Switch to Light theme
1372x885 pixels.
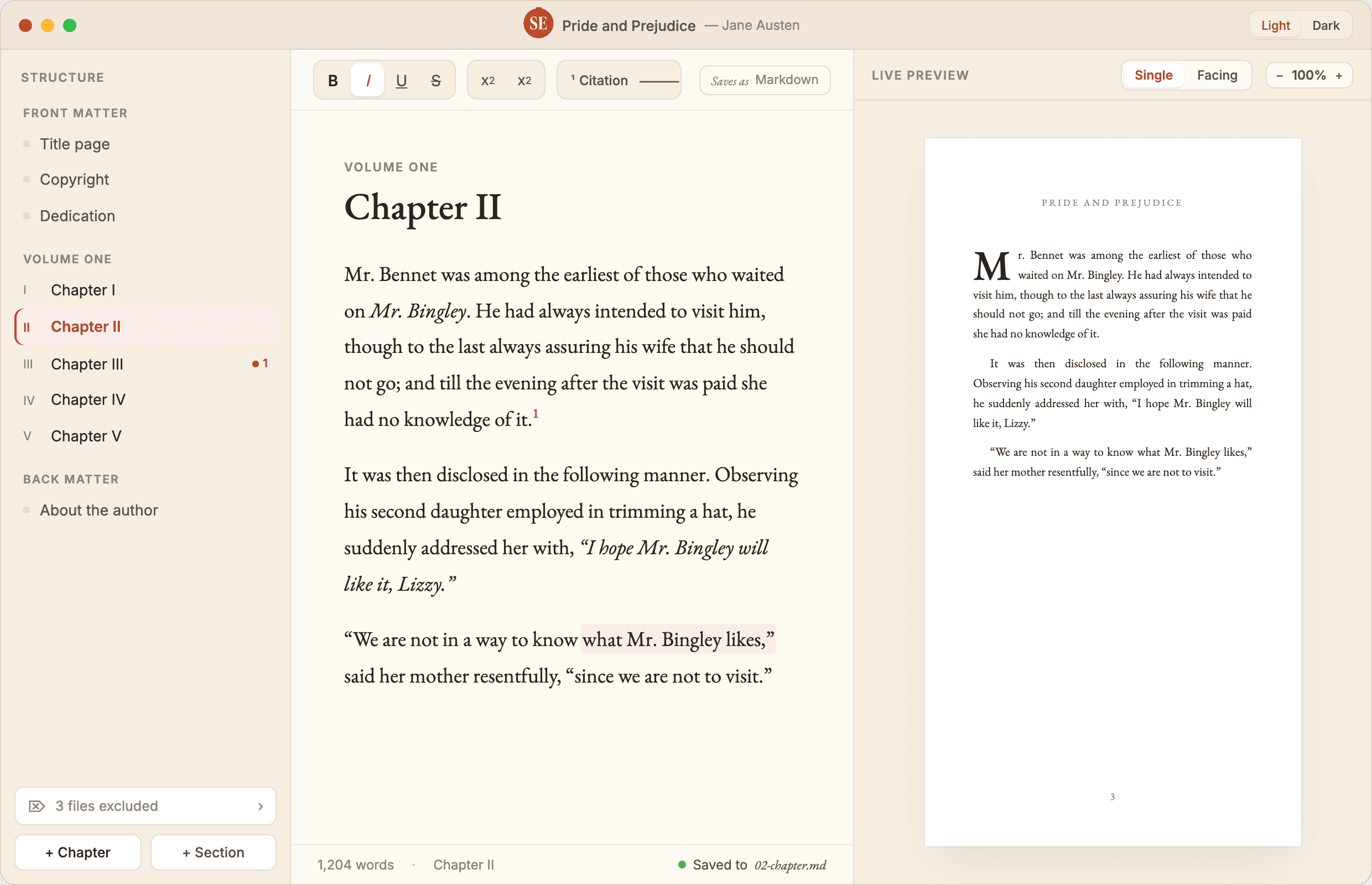(x=1275, y=25)
